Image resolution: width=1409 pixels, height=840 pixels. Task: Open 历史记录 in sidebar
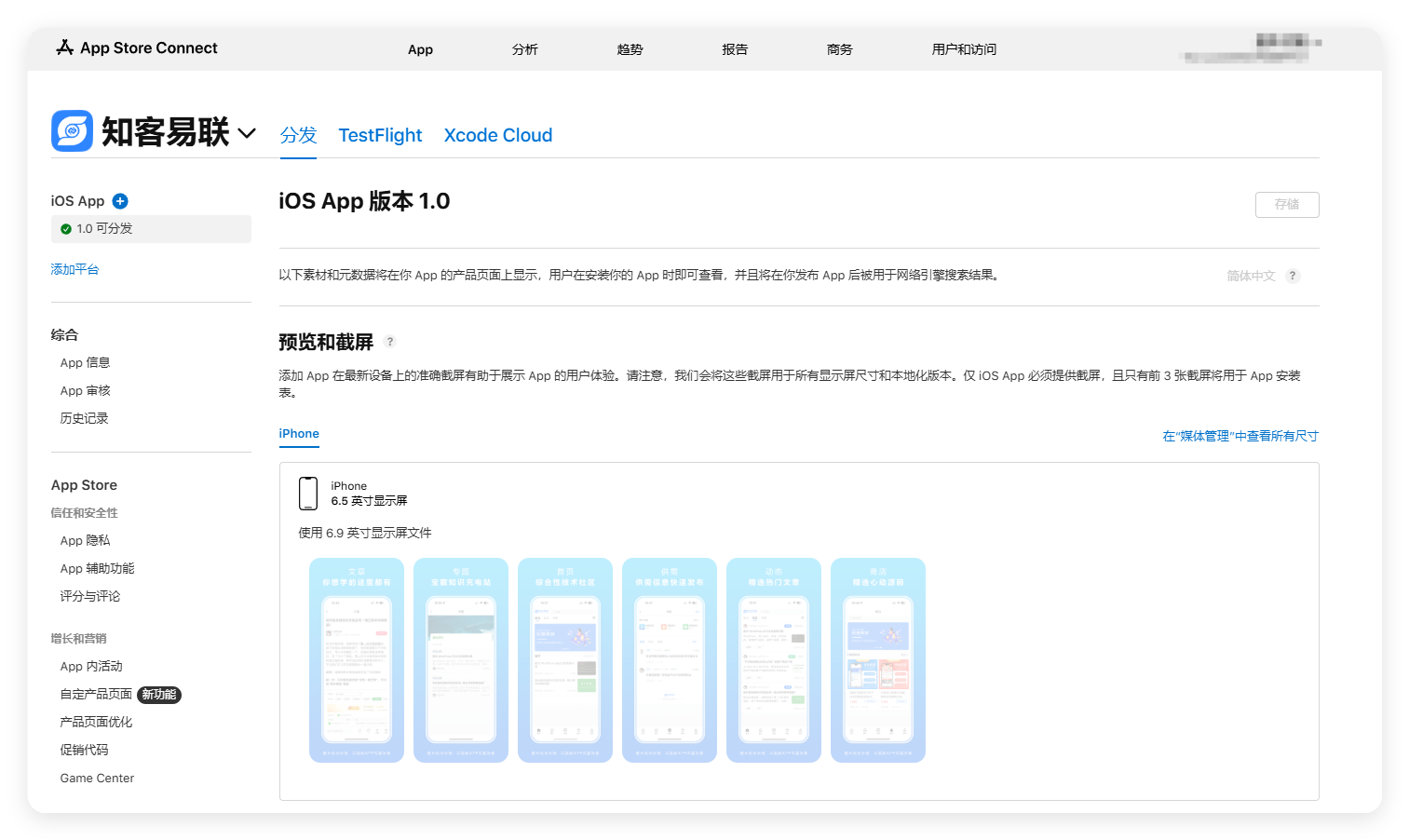(x=85, y=419)
